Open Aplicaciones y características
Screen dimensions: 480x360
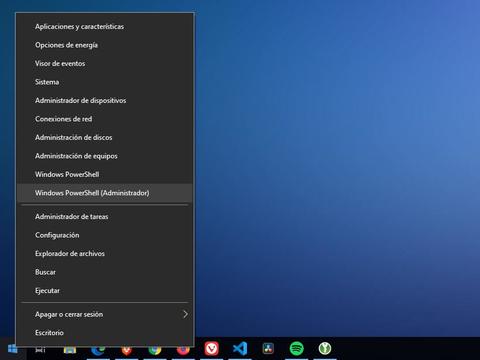click(105, 26)
